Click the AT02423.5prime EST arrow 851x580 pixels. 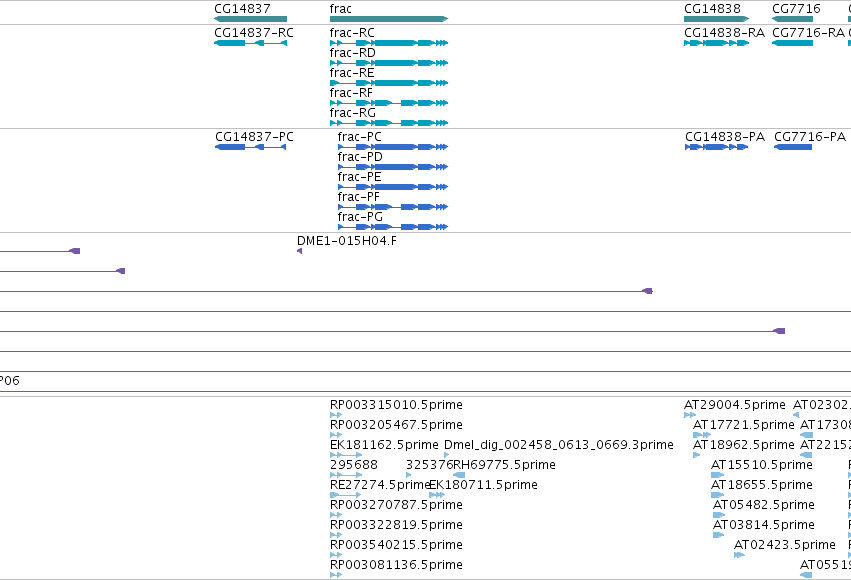pyautogui.click(x=739, y=556)
